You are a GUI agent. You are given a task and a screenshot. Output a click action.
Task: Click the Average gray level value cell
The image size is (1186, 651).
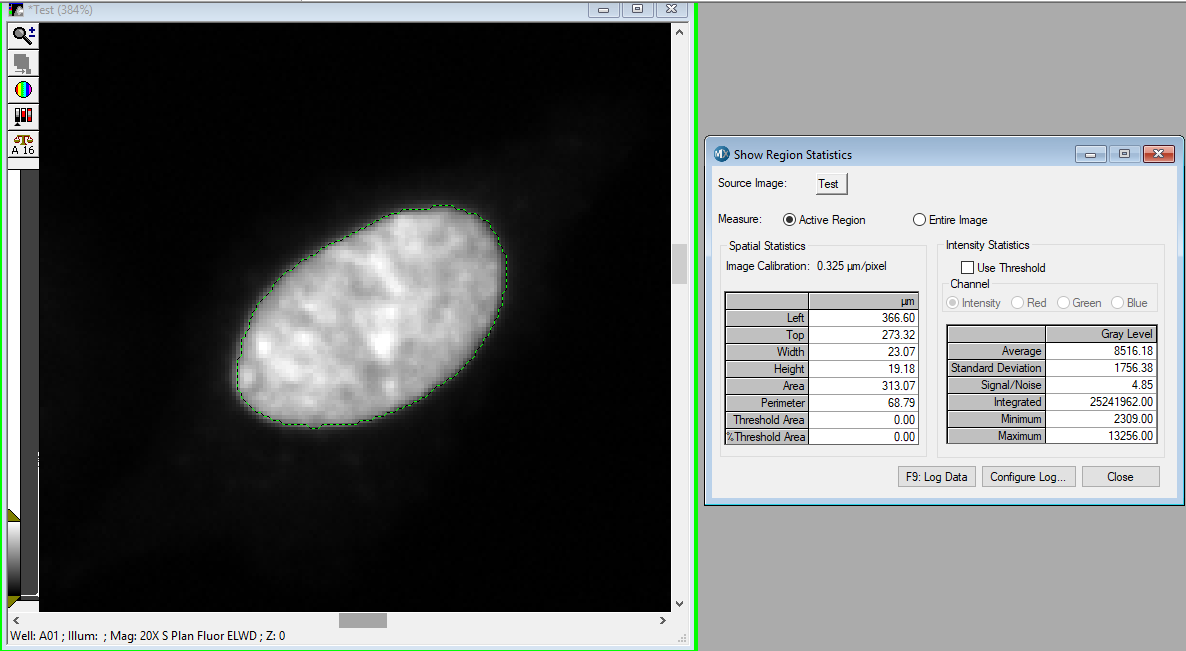point(1101,351)
